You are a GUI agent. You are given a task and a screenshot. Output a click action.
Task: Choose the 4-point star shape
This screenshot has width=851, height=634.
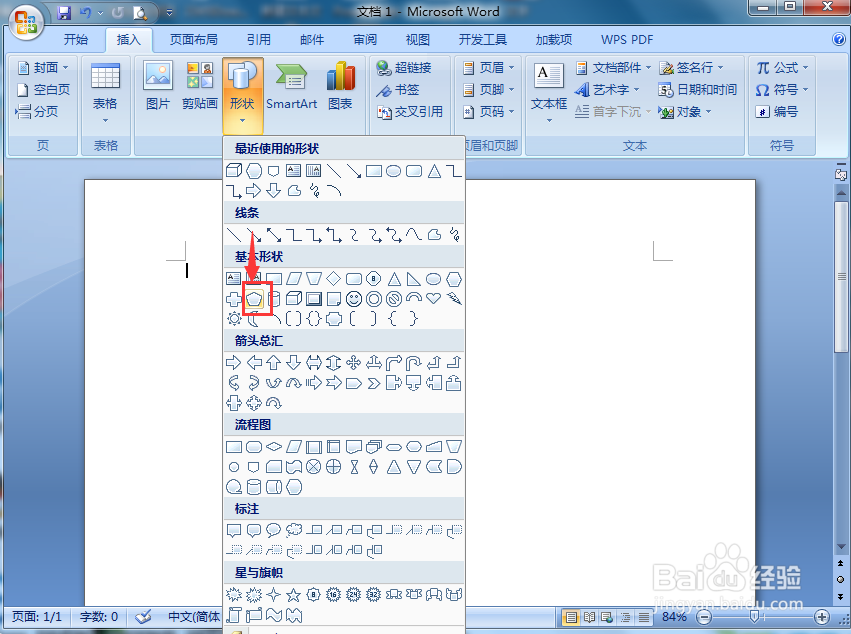(274, 595)
